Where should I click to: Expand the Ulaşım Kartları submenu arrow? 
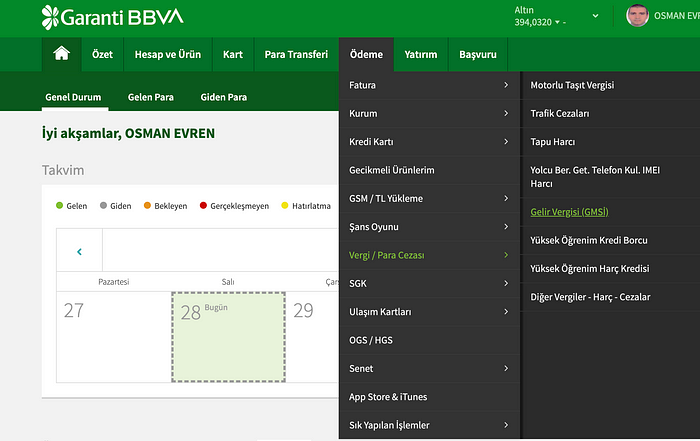[506, 312]
